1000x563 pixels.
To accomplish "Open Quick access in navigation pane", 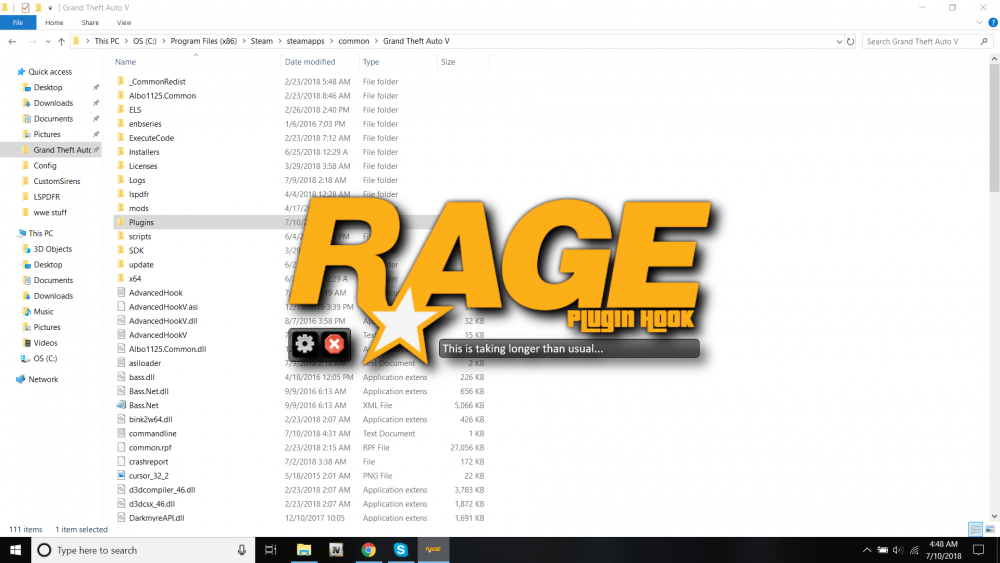I will (x=50, y=72).
